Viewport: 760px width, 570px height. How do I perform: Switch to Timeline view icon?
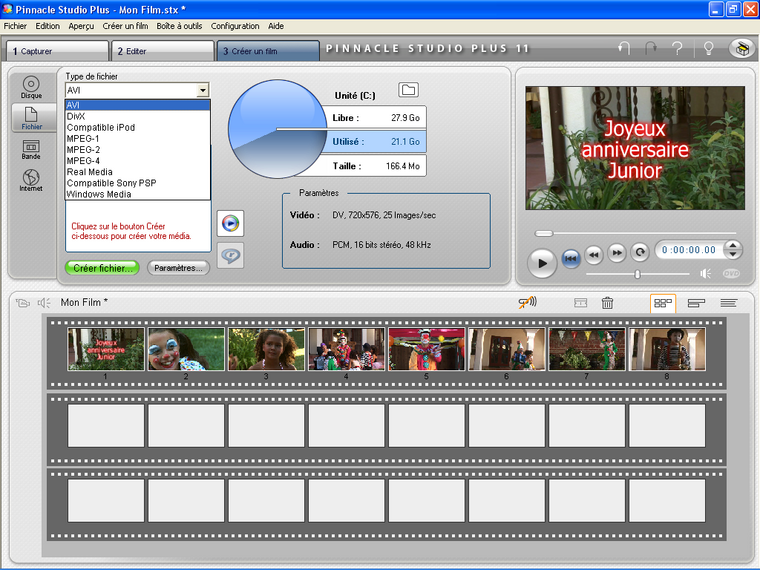[x=697, y=303]
